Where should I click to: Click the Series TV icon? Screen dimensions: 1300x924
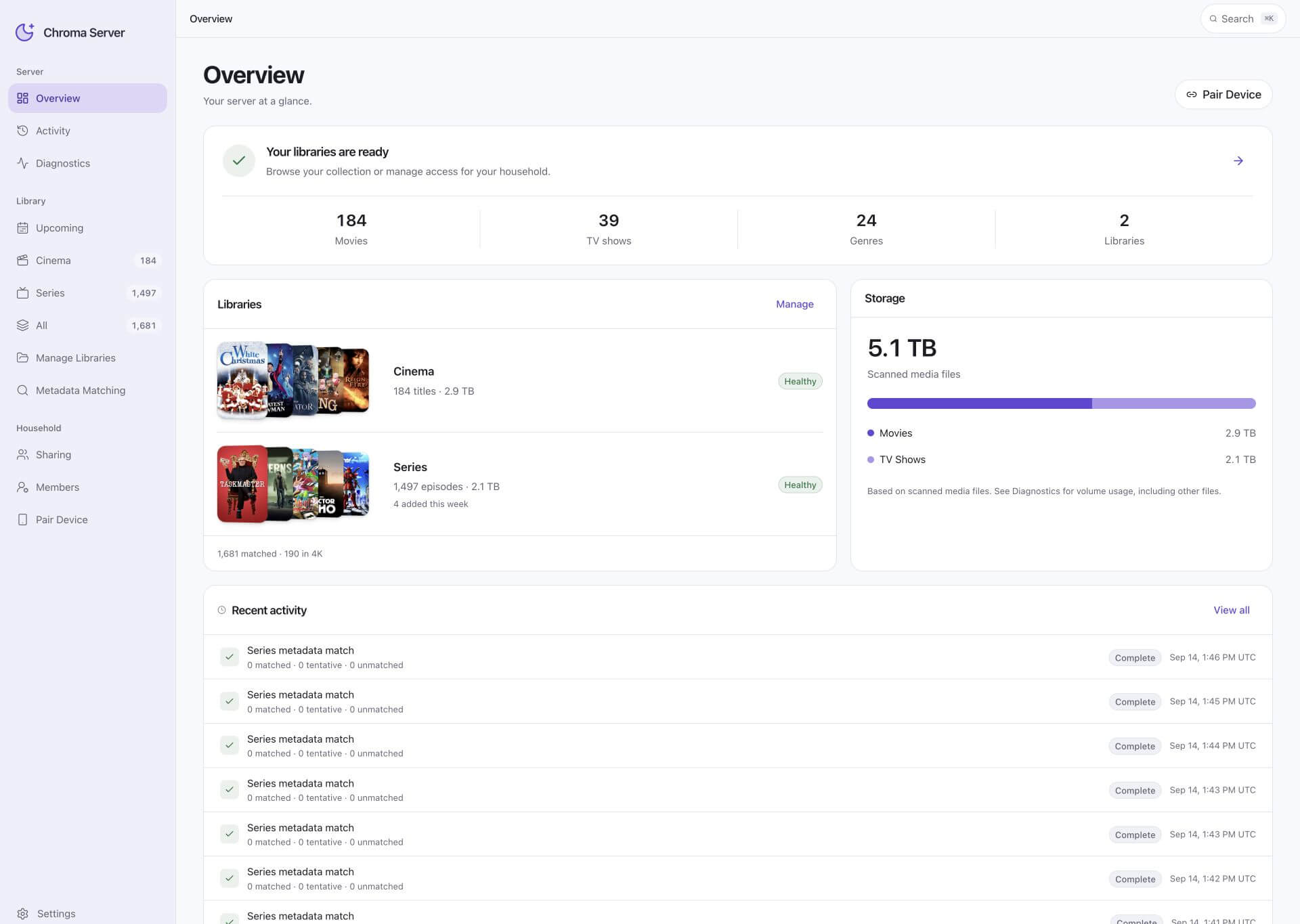(22, 293)
